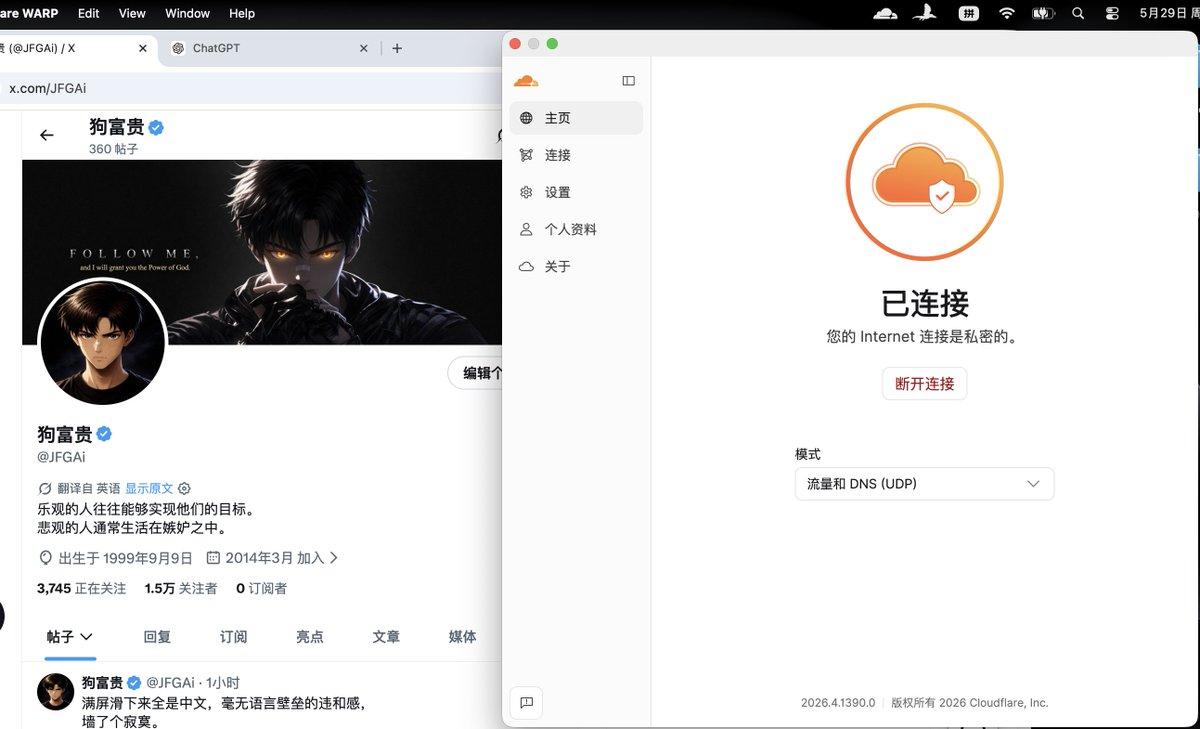
Task: Switch to the 亮点 tab
Action: point(310,637)
